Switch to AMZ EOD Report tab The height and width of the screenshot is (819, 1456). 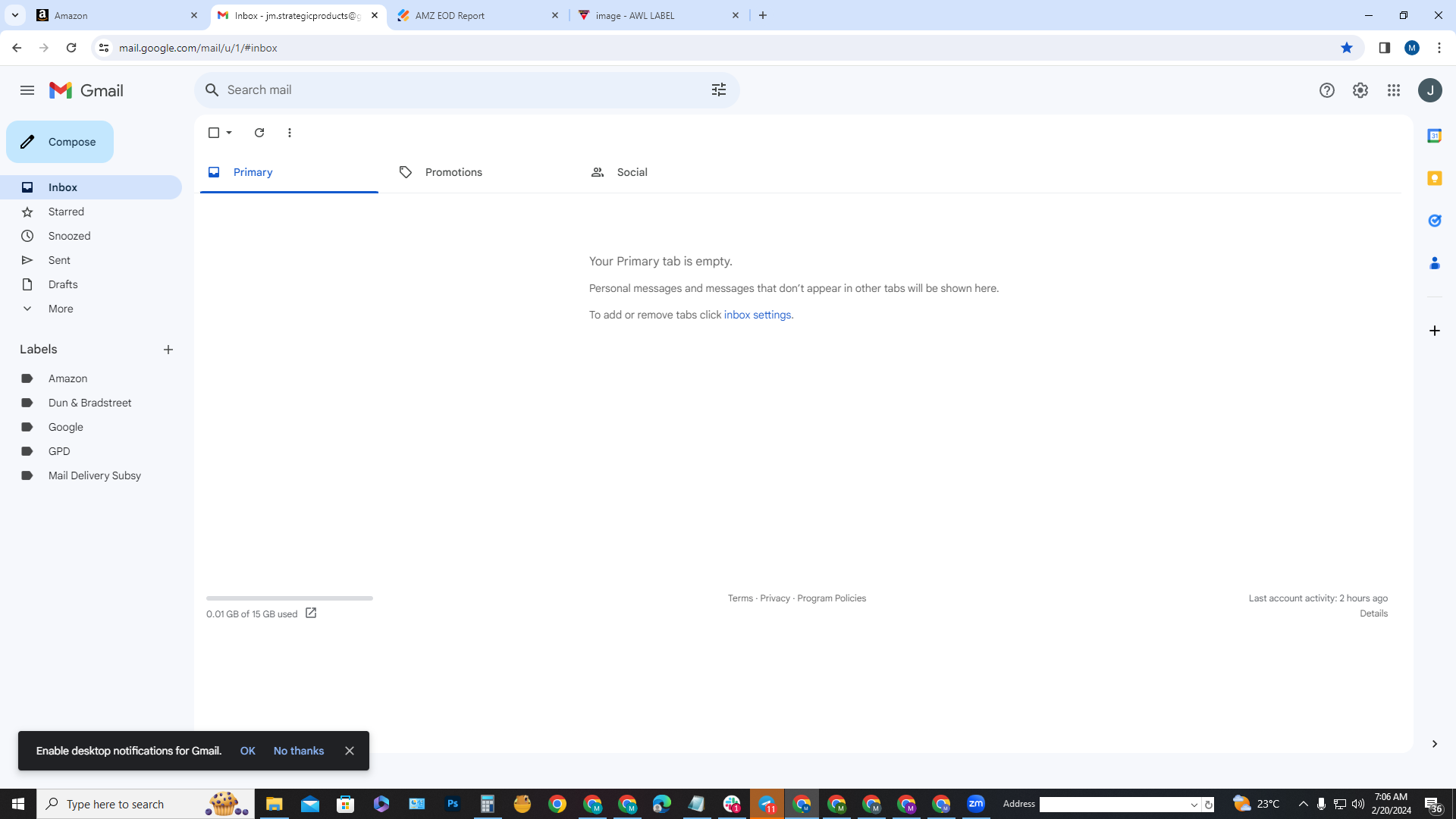[478, 15]
